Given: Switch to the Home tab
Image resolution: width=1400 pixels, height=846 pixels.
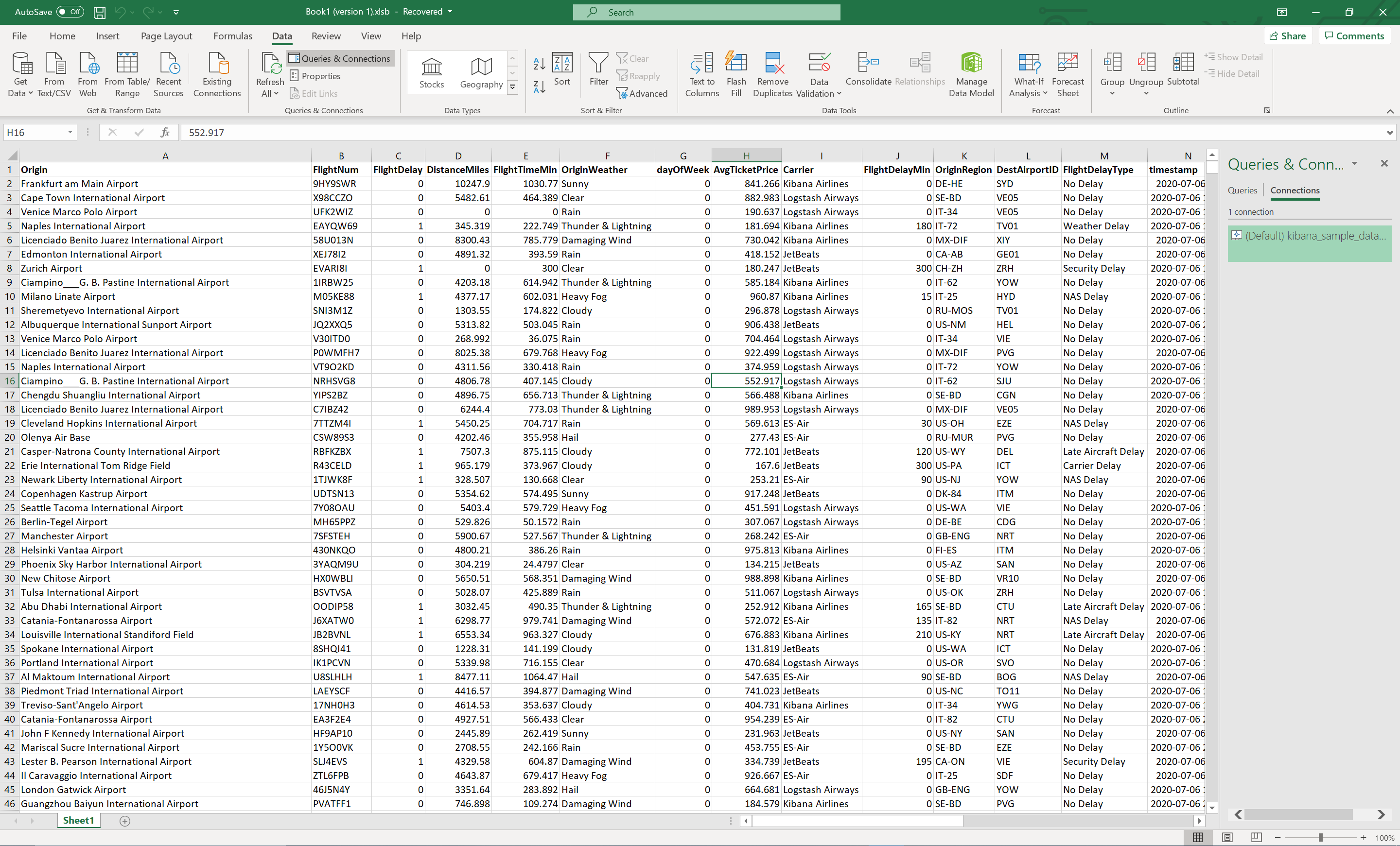Looking at the screenshot, I should (x=62, y=36).
